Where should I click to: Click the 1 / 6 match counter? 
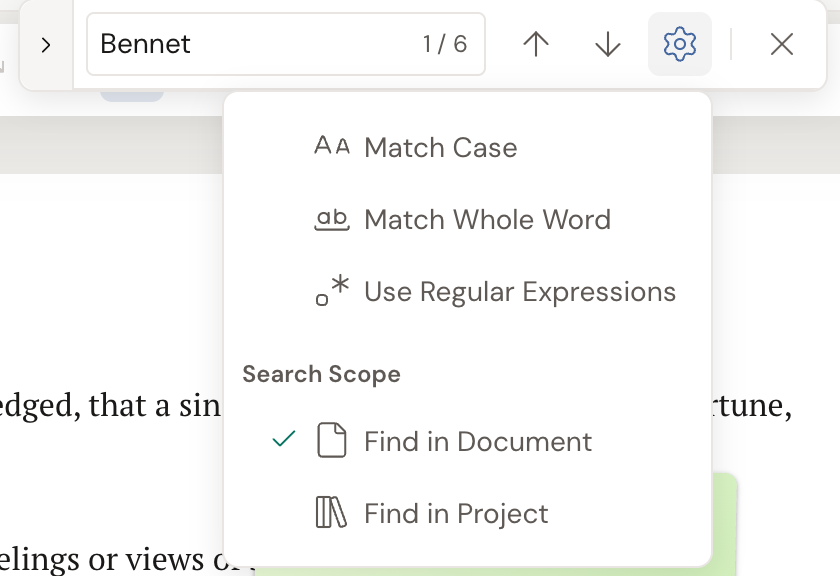pos(445,44)
